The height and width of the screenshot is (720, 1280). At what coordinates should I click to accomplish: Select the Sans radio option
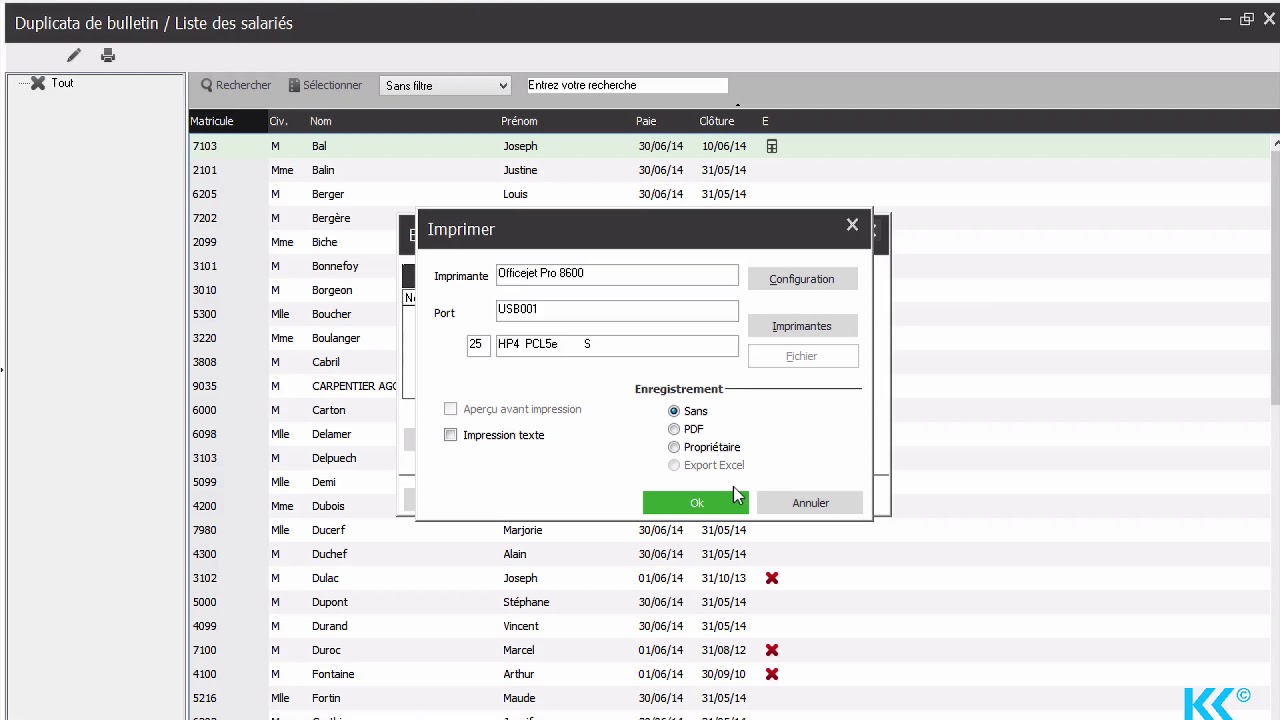pyautogui.click(x=674, y=411)
